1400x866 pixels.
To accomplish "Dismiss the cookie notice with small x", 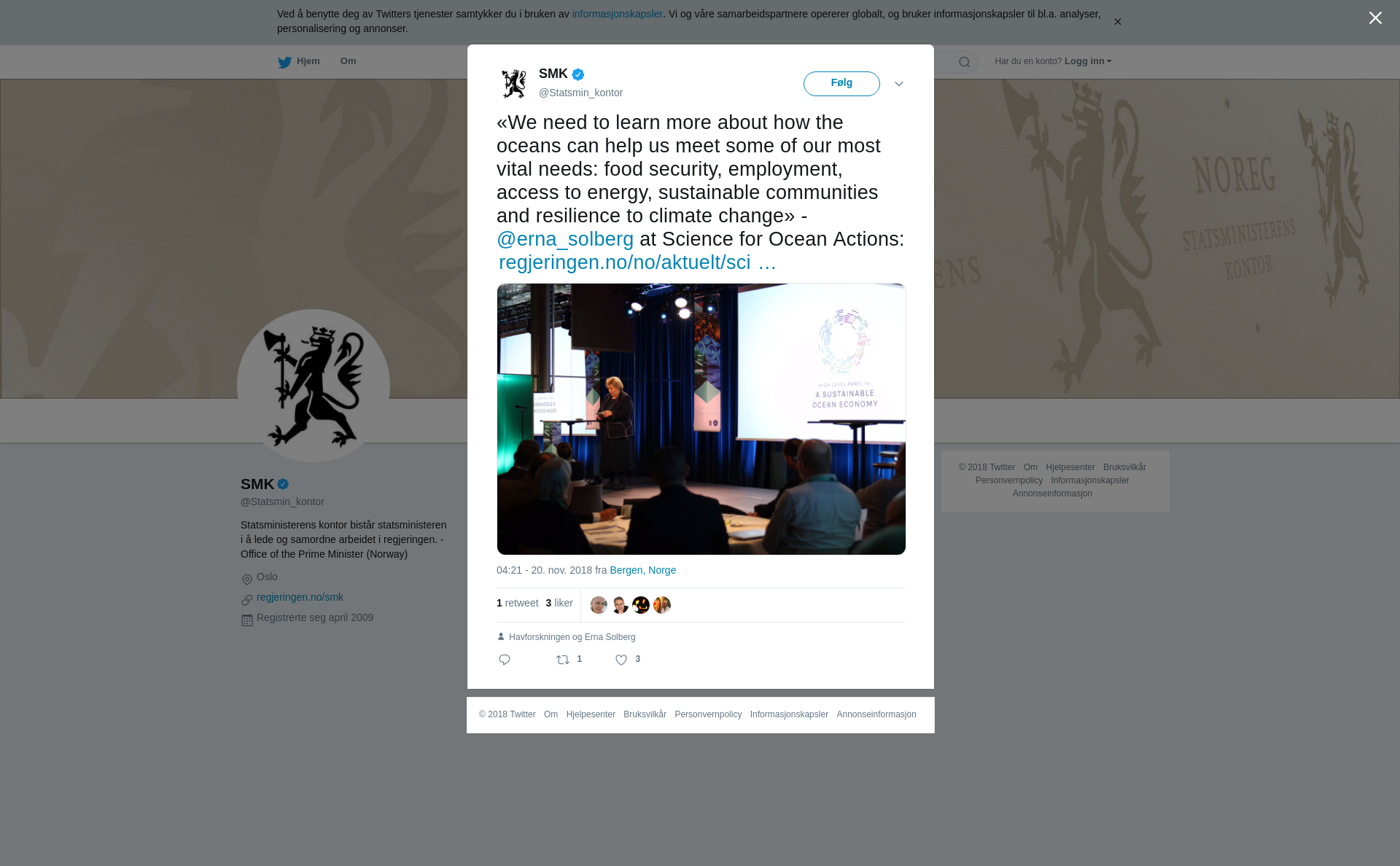I will (1117, 22).
